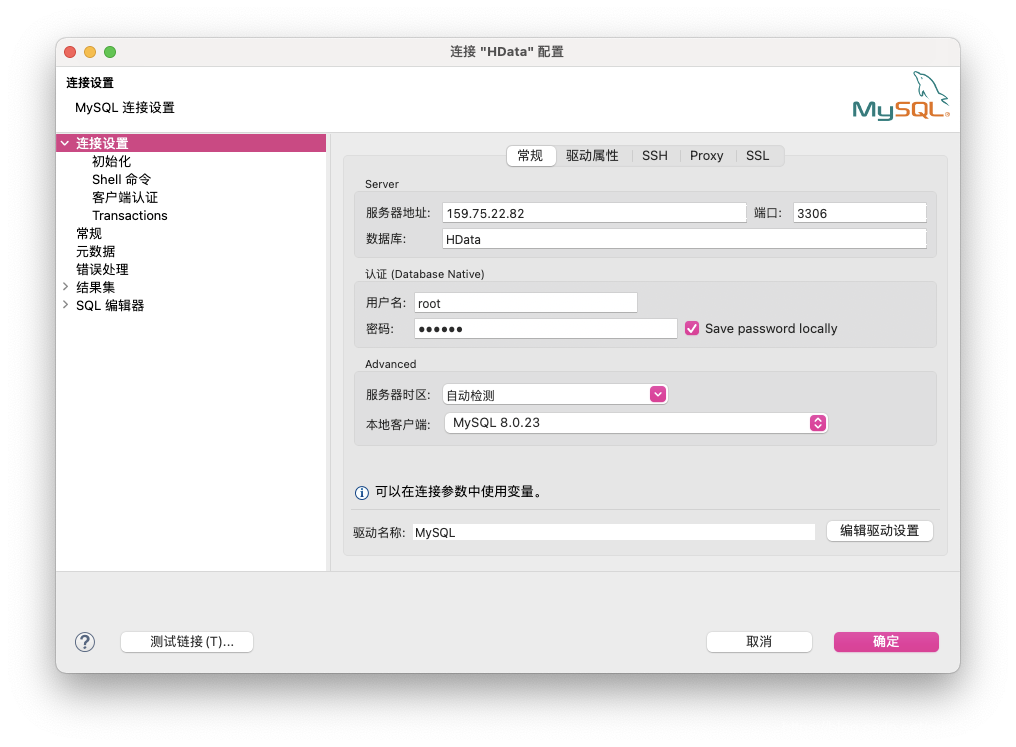Image resolution: width=1016 pixels, height=747 pixels.
Task: Click the 数据库 field containing HData
Action: click(684, 239)
